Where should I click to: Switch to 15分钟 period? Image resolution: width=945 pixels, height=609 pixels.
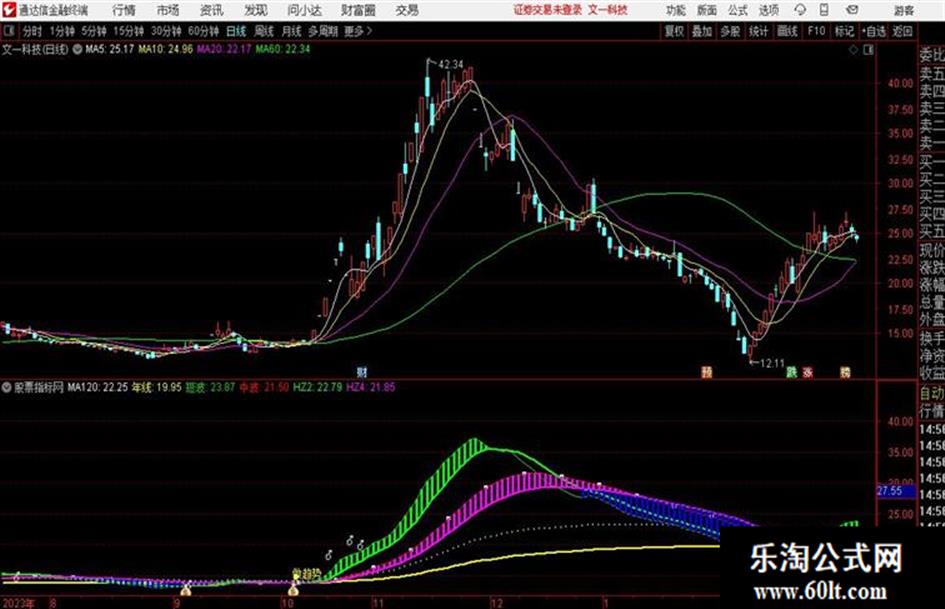[129, 31]
